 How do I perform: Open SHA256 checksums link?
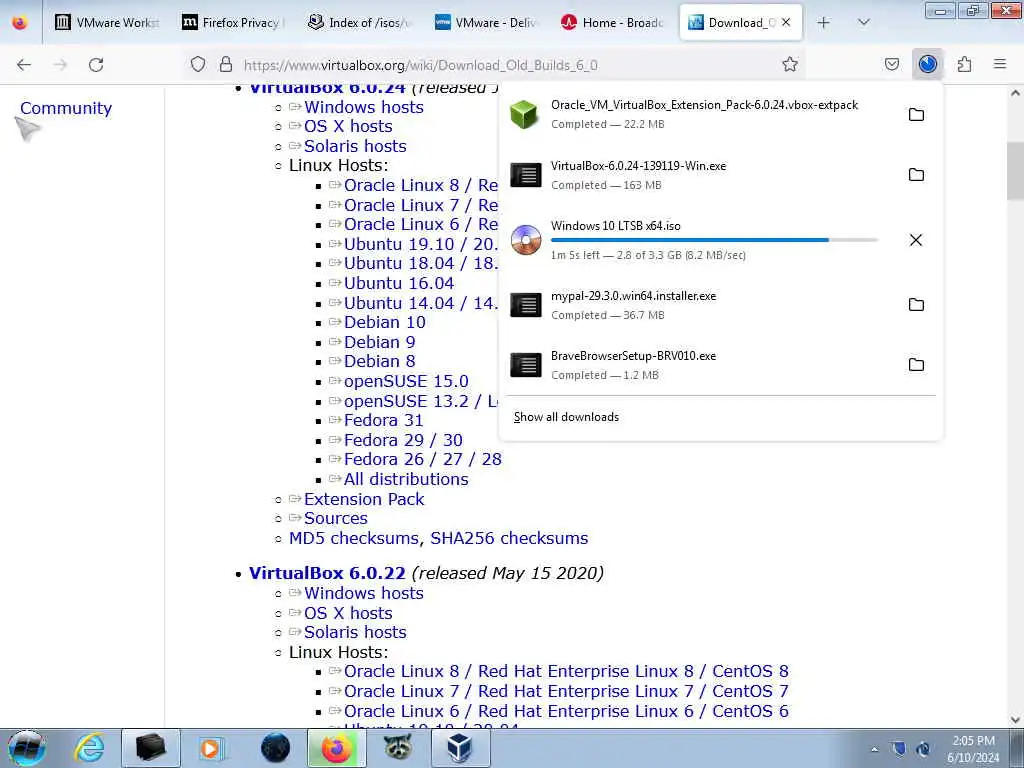(509, 538)
